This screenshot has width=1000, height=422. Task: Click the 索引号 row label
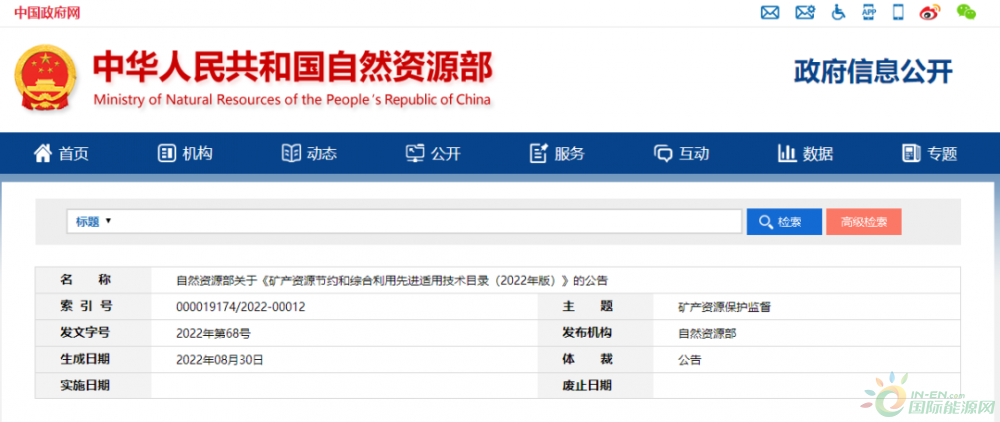tap(85, 306)
